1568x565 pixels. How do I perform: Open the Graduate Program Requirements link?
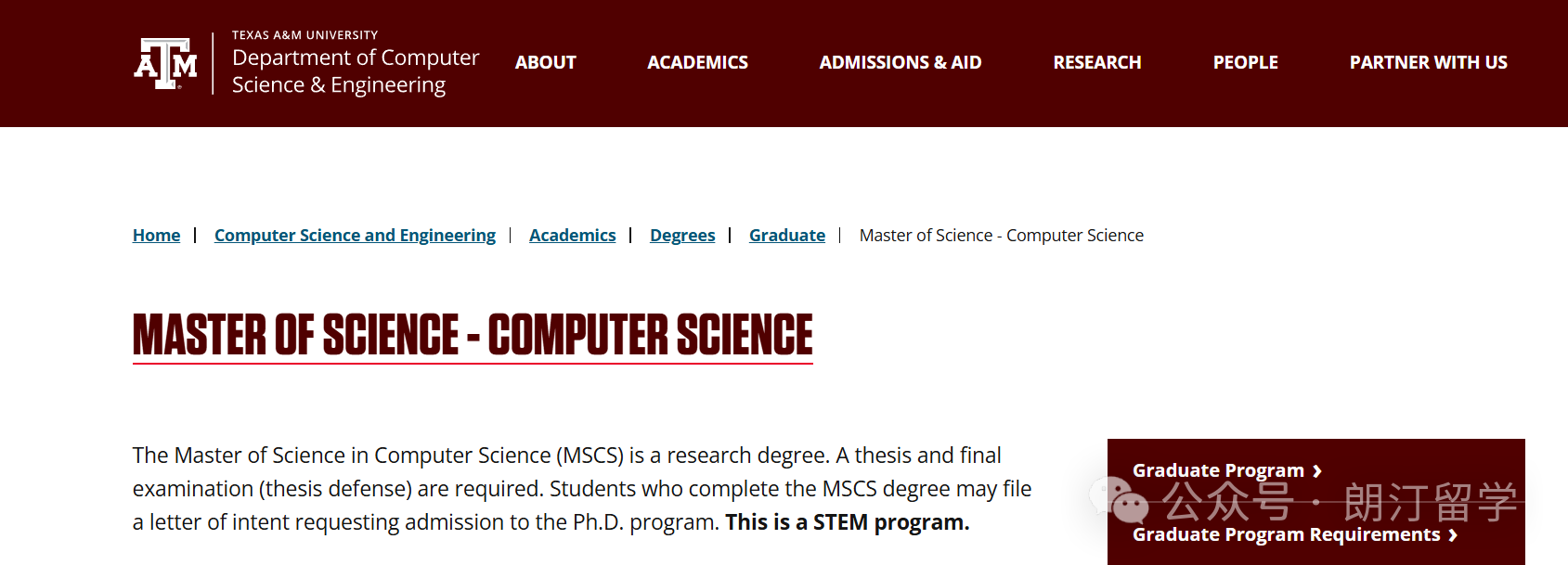pos(1286,535)
